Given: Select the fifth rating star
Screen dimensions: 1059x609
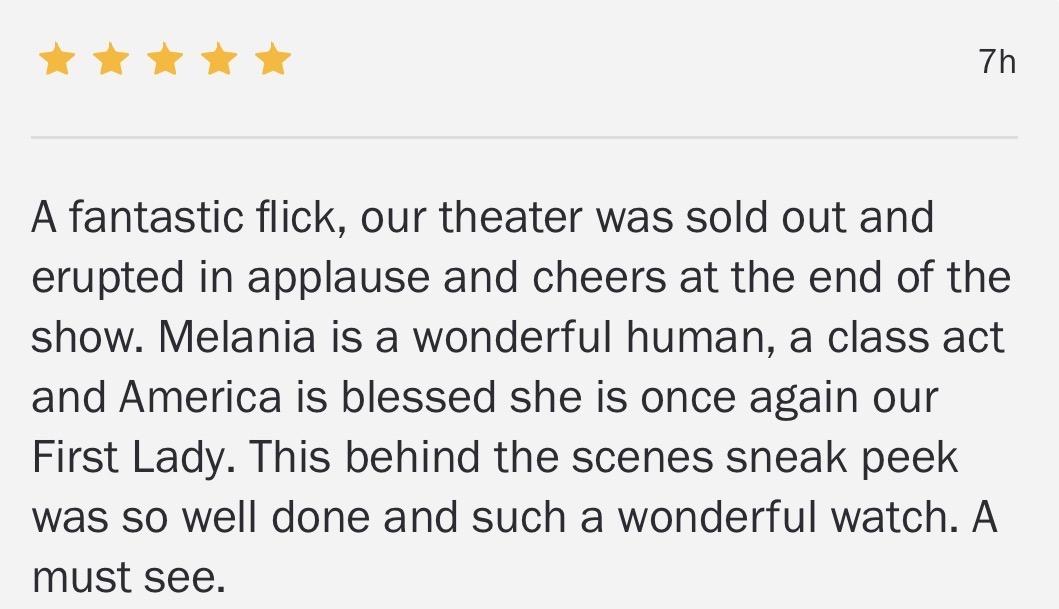Looking at the screenshot, I should pos(272,61).
